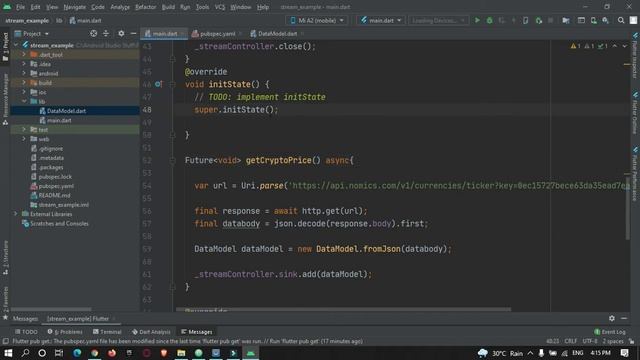Click the toolbar icon just right of the device icon
The height and width of the screenshot is (360, 640).
[539, 20]
